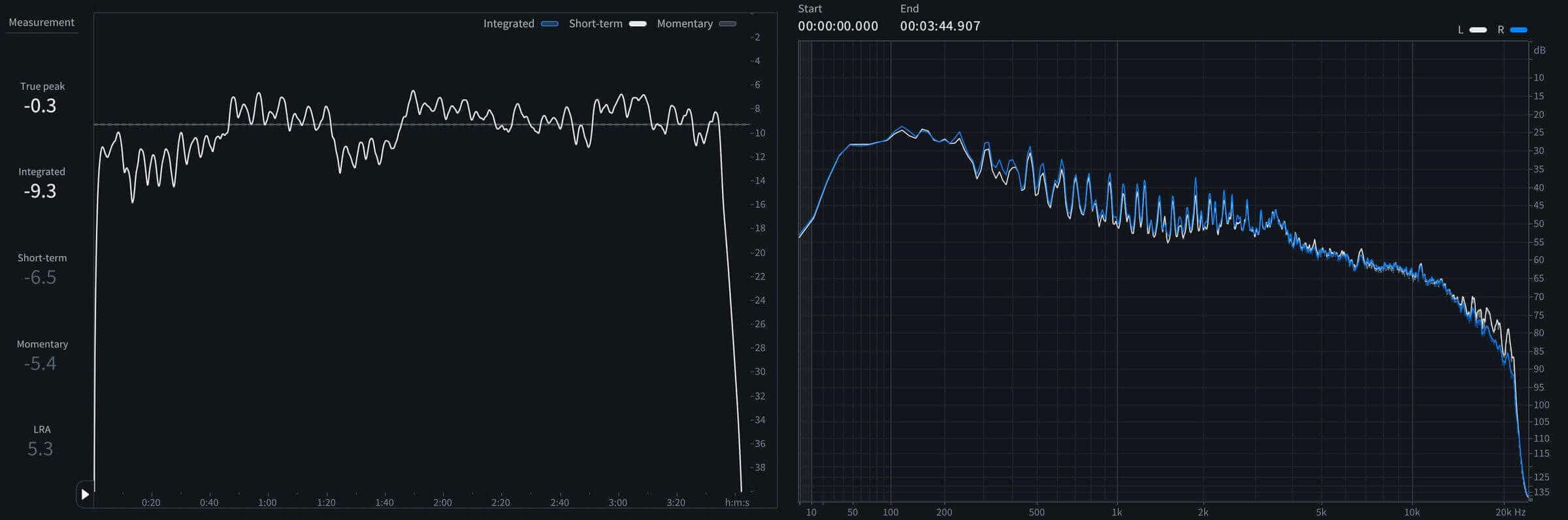Toggle the L channel legend swatch
The height and width of the screenshot is (520, 1568).
tap(1478, 30)
